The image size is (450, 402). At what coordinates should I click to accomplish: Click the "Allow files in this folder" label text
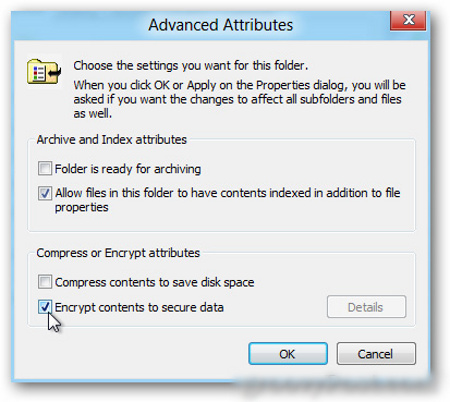click(x=116, y=193)
